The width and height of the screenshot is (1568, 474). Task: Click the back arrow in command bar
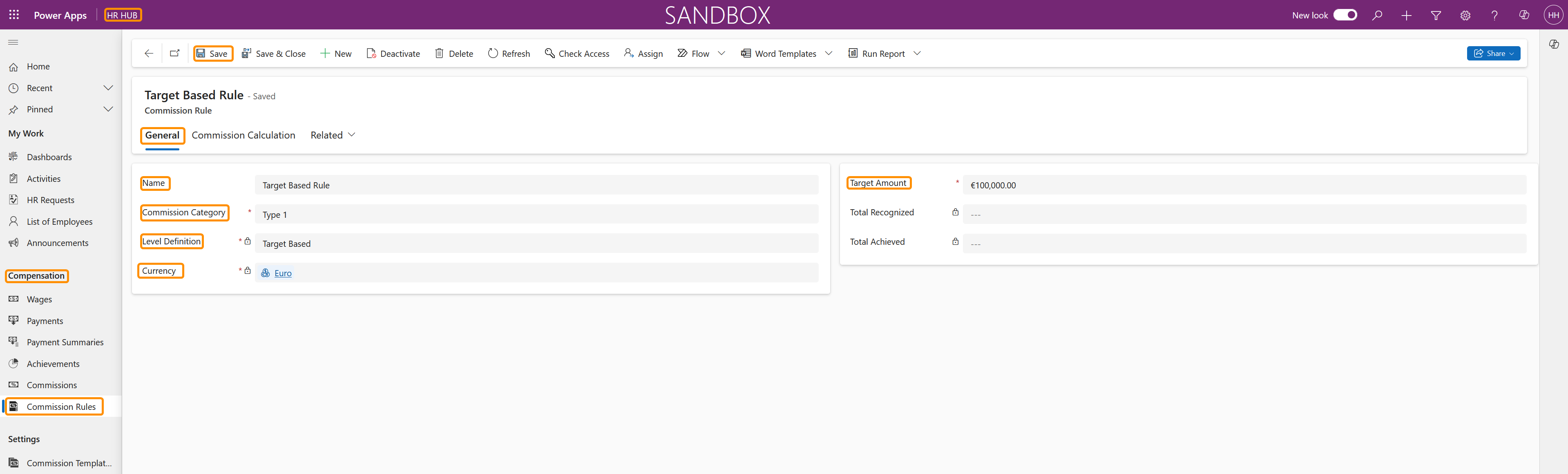point(149,54)
